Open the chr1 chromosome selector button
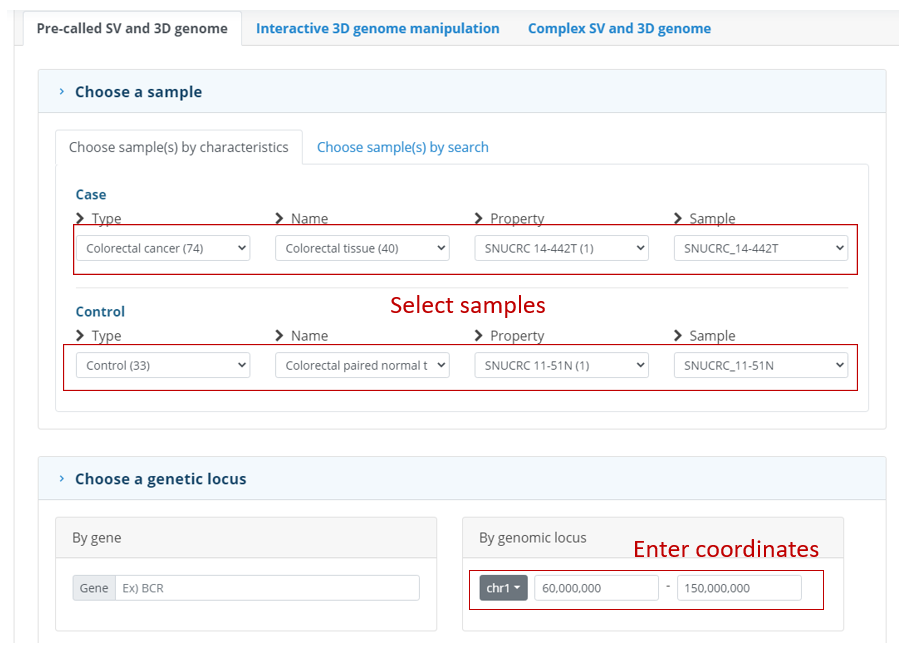This screenshot has width=904, height=655. pos(503,588)
